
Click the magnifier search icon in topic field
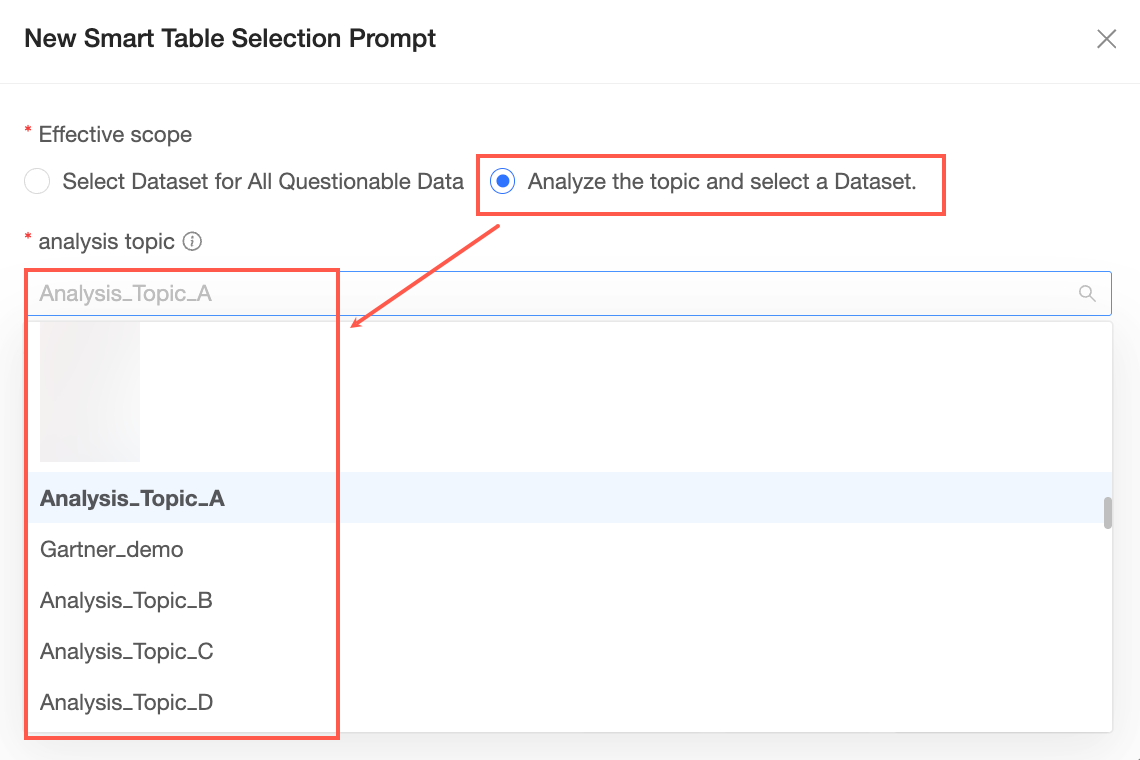pos(1087,294)
